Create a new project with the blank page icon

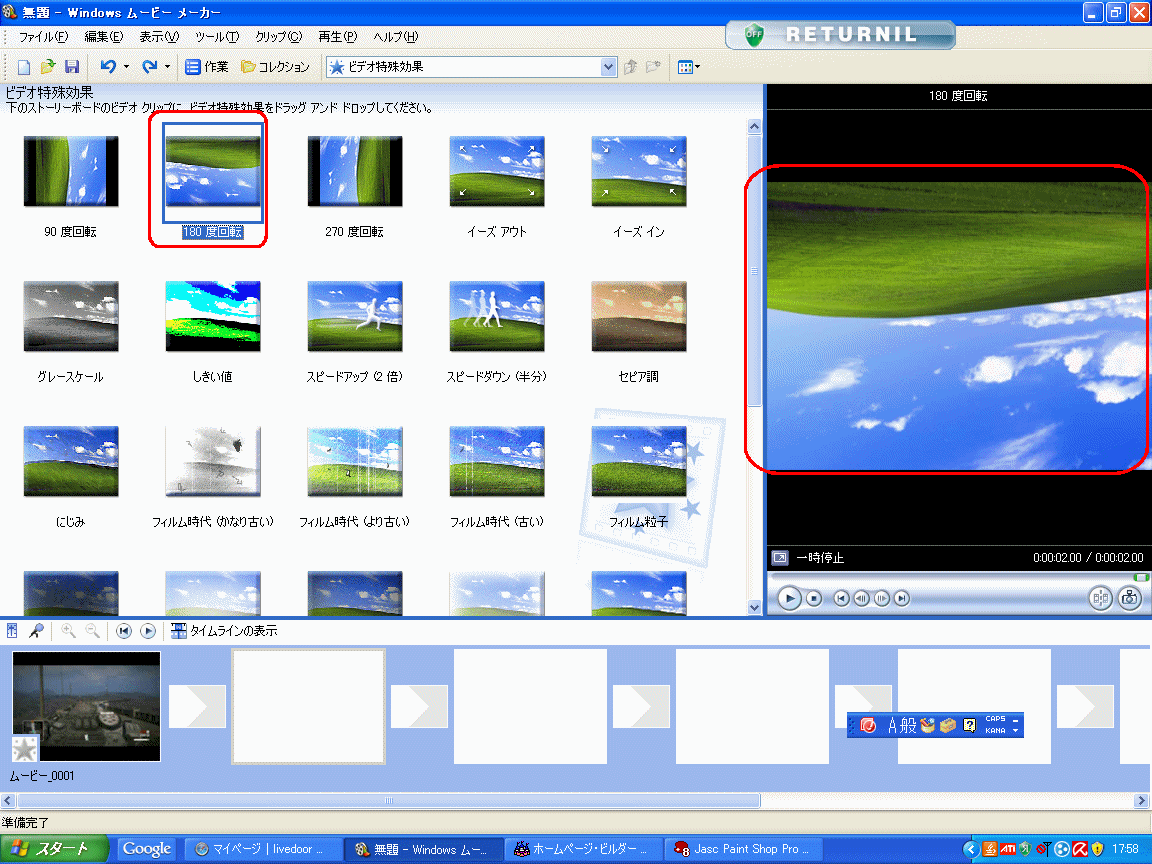coord(24,67)
